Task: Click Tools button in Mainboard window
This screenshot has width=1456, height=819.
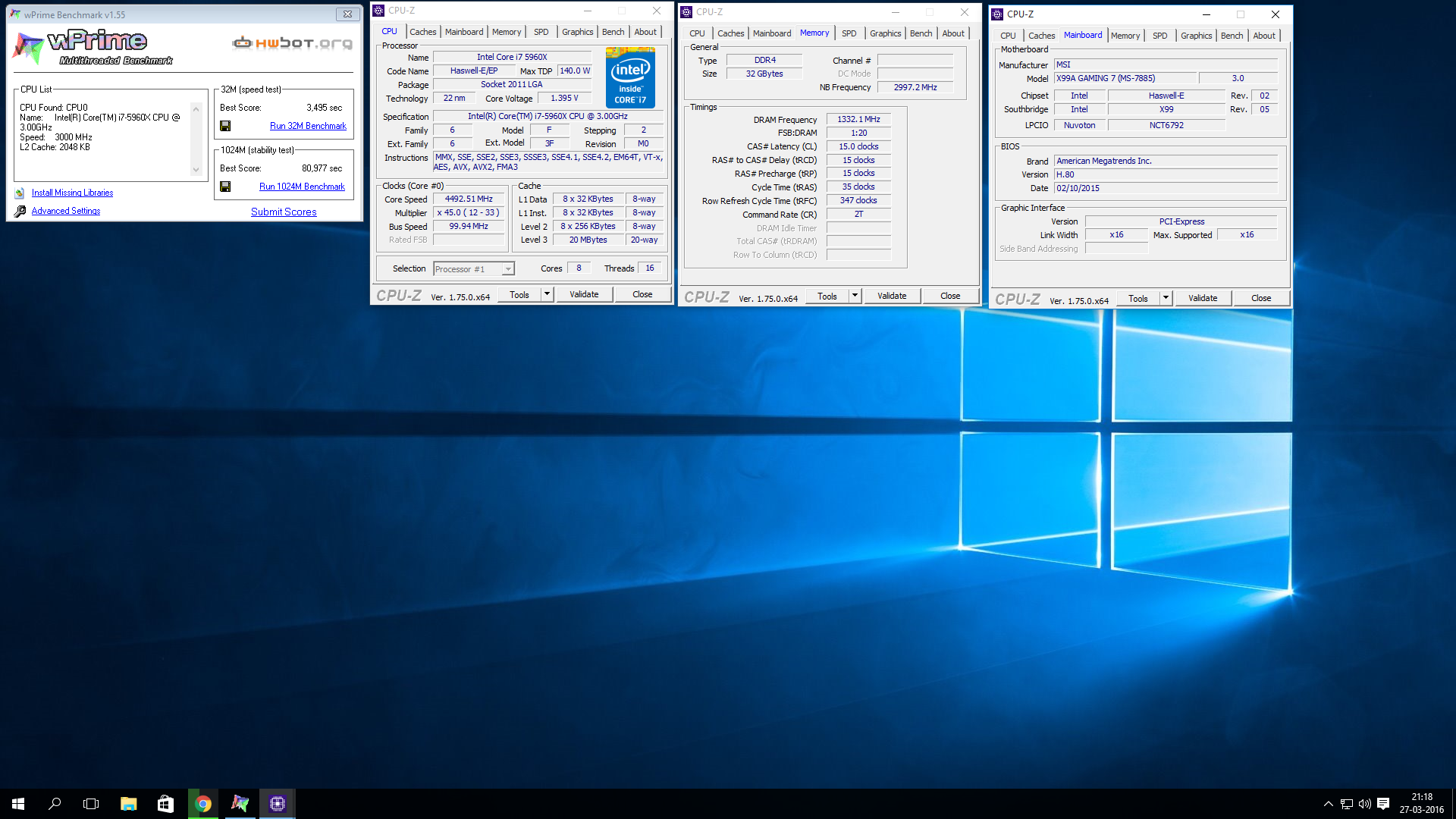Action: pos(1138,298)
